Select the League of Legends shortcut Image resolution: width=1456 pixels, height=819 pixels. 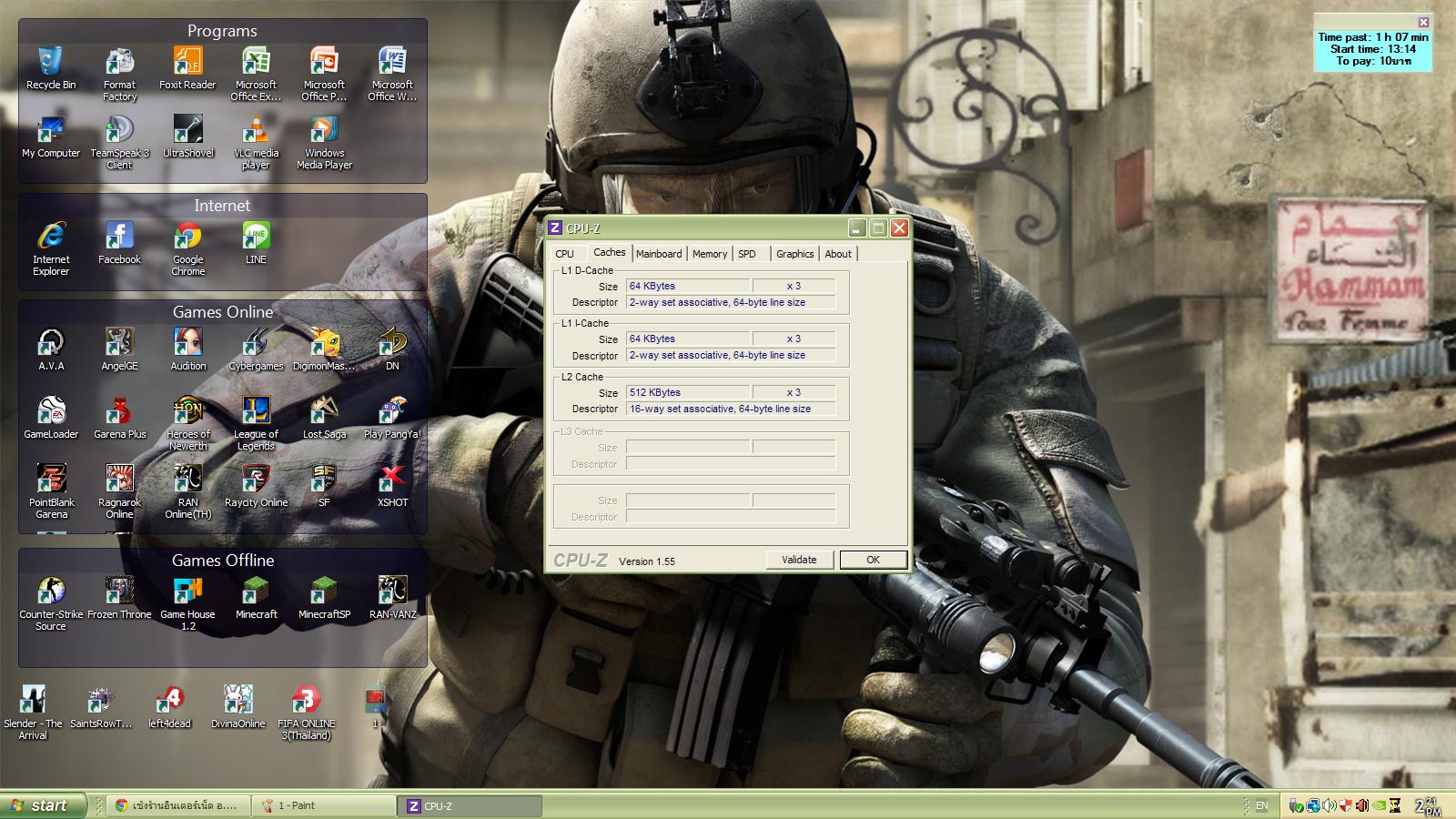256,423
